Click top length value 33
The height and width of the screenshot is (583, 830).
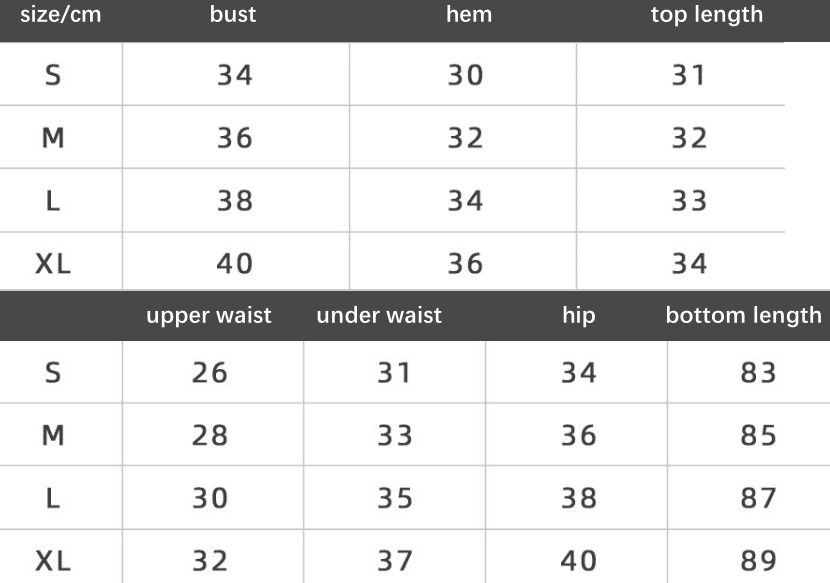tap(689, 201)
